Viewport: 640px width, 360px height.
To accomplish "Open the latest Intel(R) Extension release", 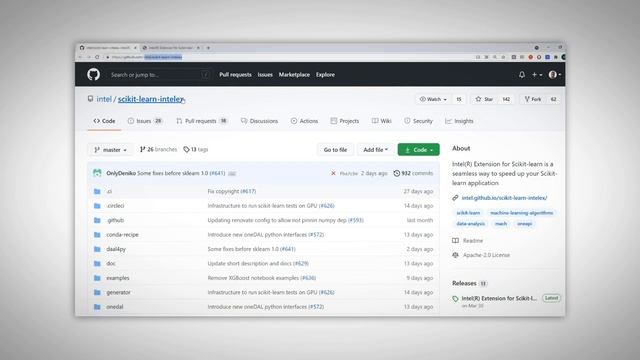I will coord(499,298).
